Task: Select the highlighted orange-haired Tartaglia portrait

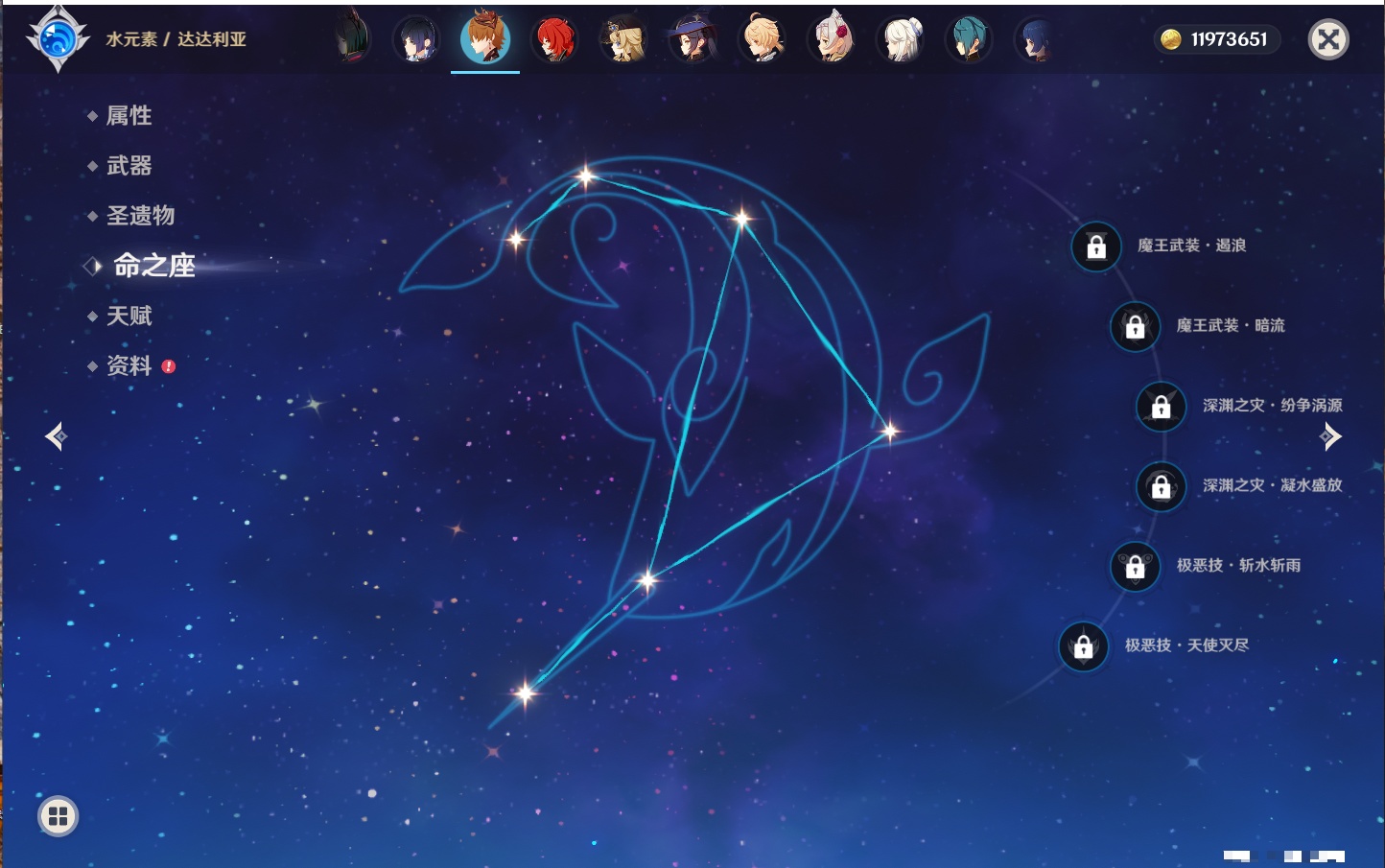Action: point(485,37)
